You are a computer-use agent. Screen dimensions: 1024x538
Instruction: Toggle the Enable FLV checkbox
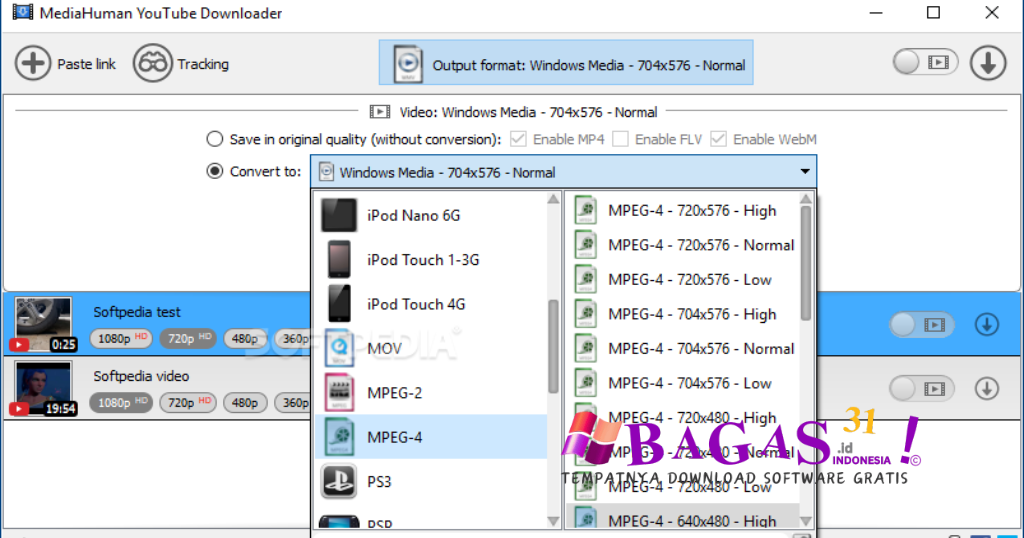(x=620, y=139)
